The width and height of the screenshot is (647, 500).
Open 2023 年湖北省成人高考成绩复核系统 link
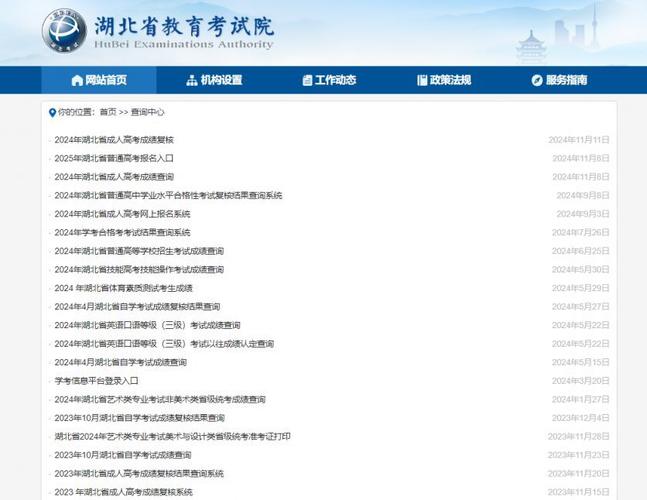123,493
